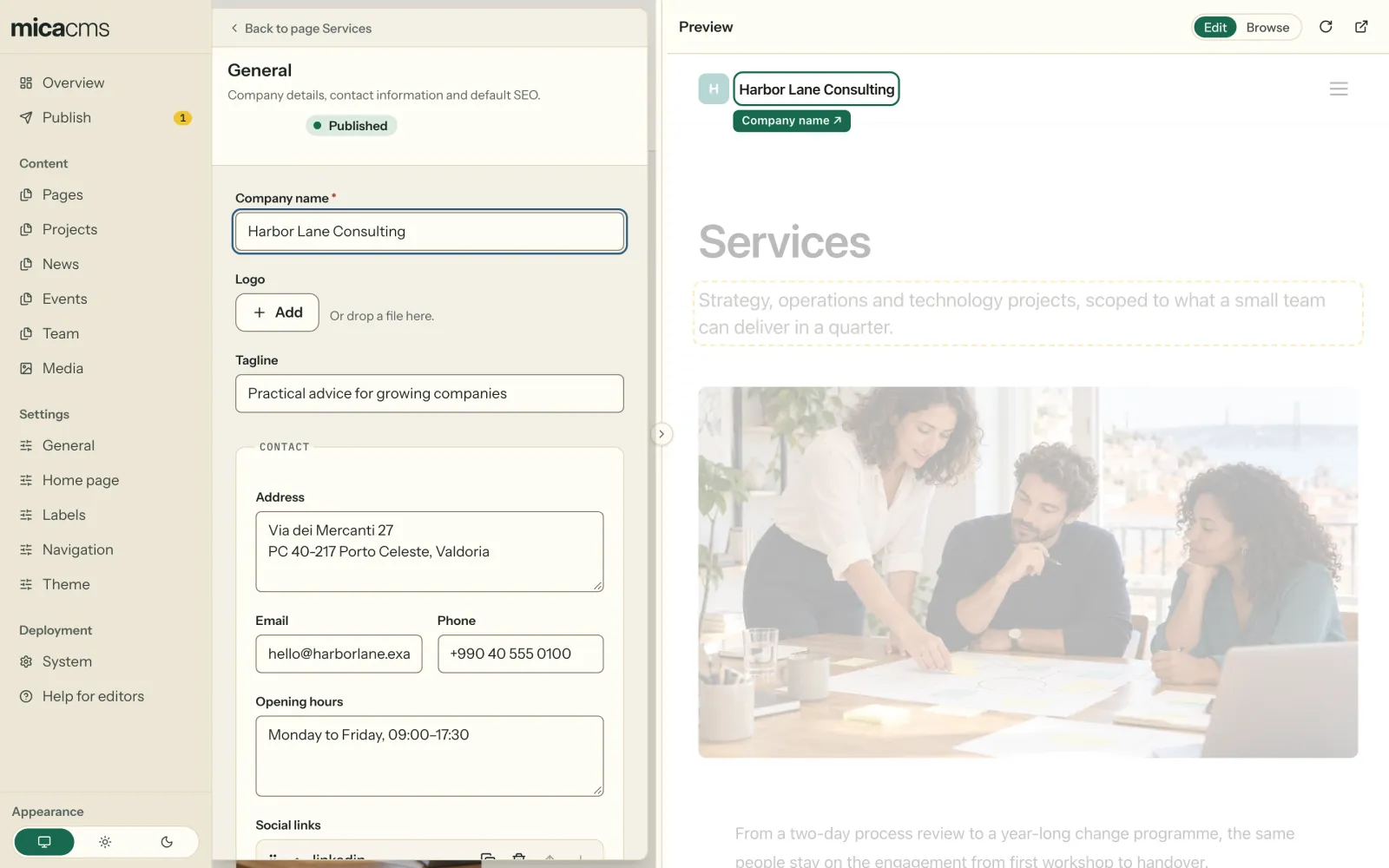
Task: Click the Events icon in sidebar
Action: (26, 299)
